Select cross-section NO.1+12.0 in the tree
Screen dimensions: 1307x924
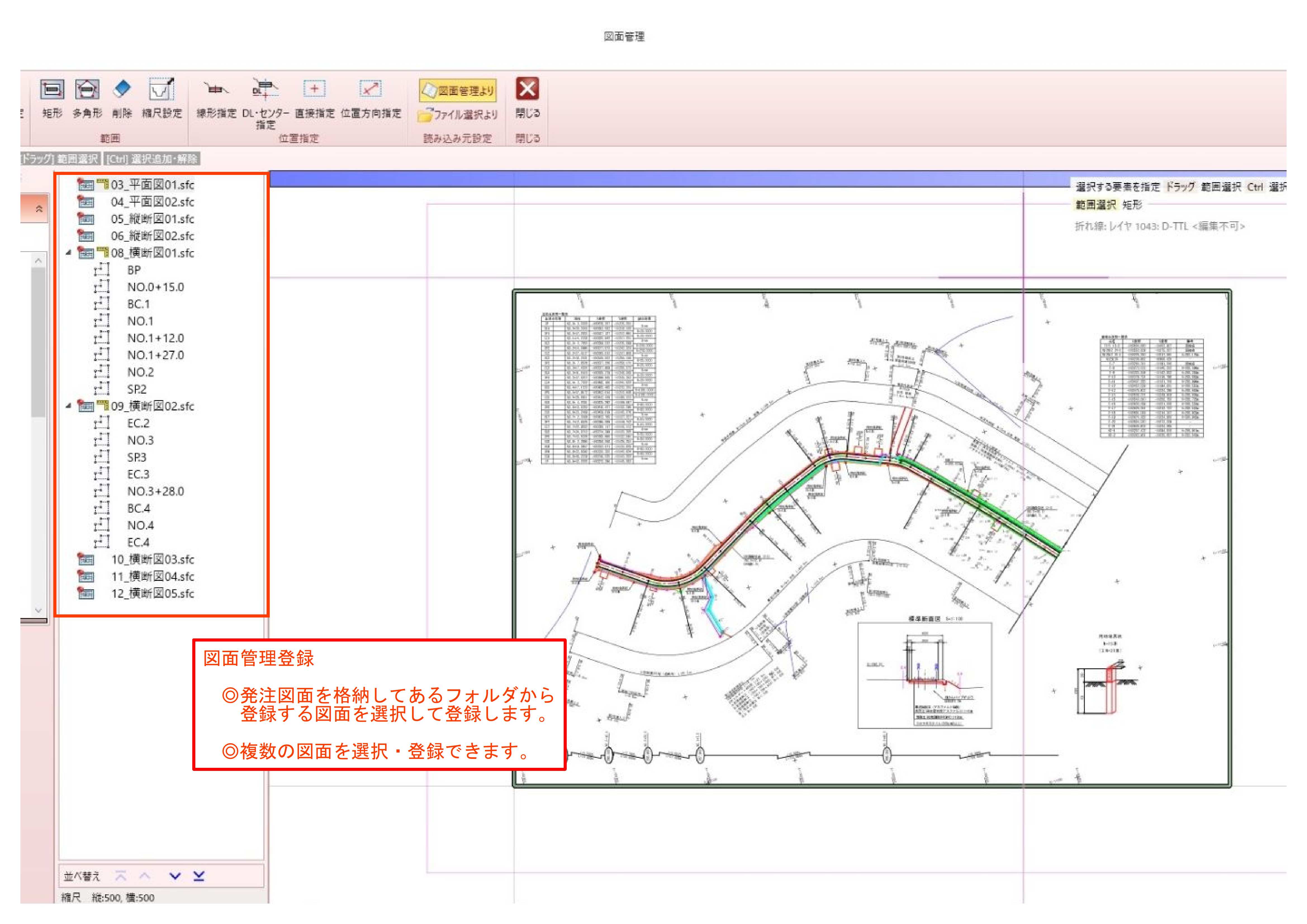click(x=155, y=338)
